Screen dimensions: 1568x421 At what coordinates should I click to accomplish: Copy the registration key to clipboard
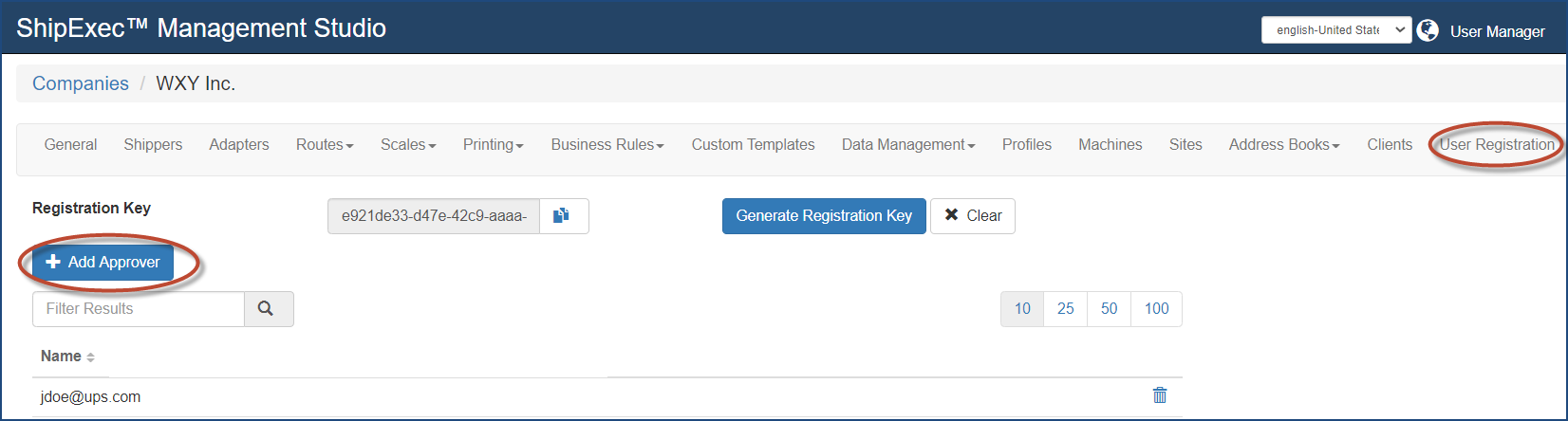tap(564, 216)
